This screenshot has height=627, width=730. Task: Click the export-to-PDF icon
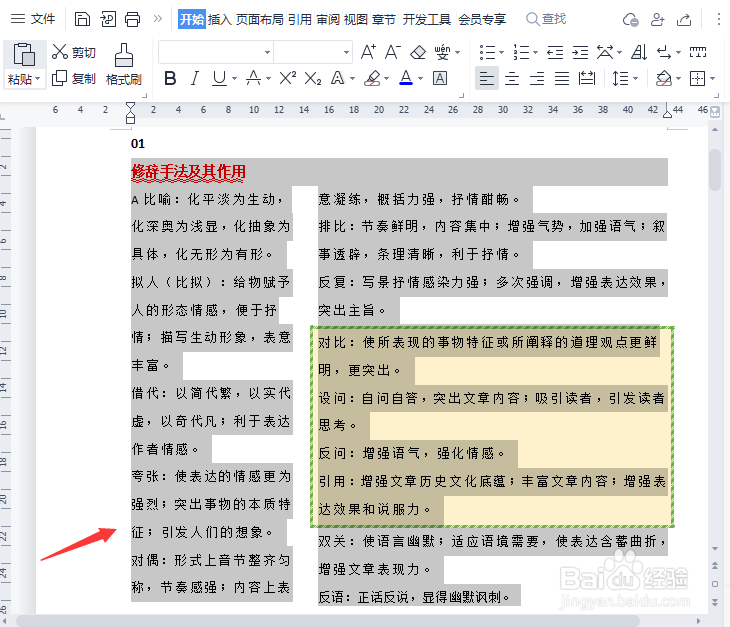[x=108, y=19]
